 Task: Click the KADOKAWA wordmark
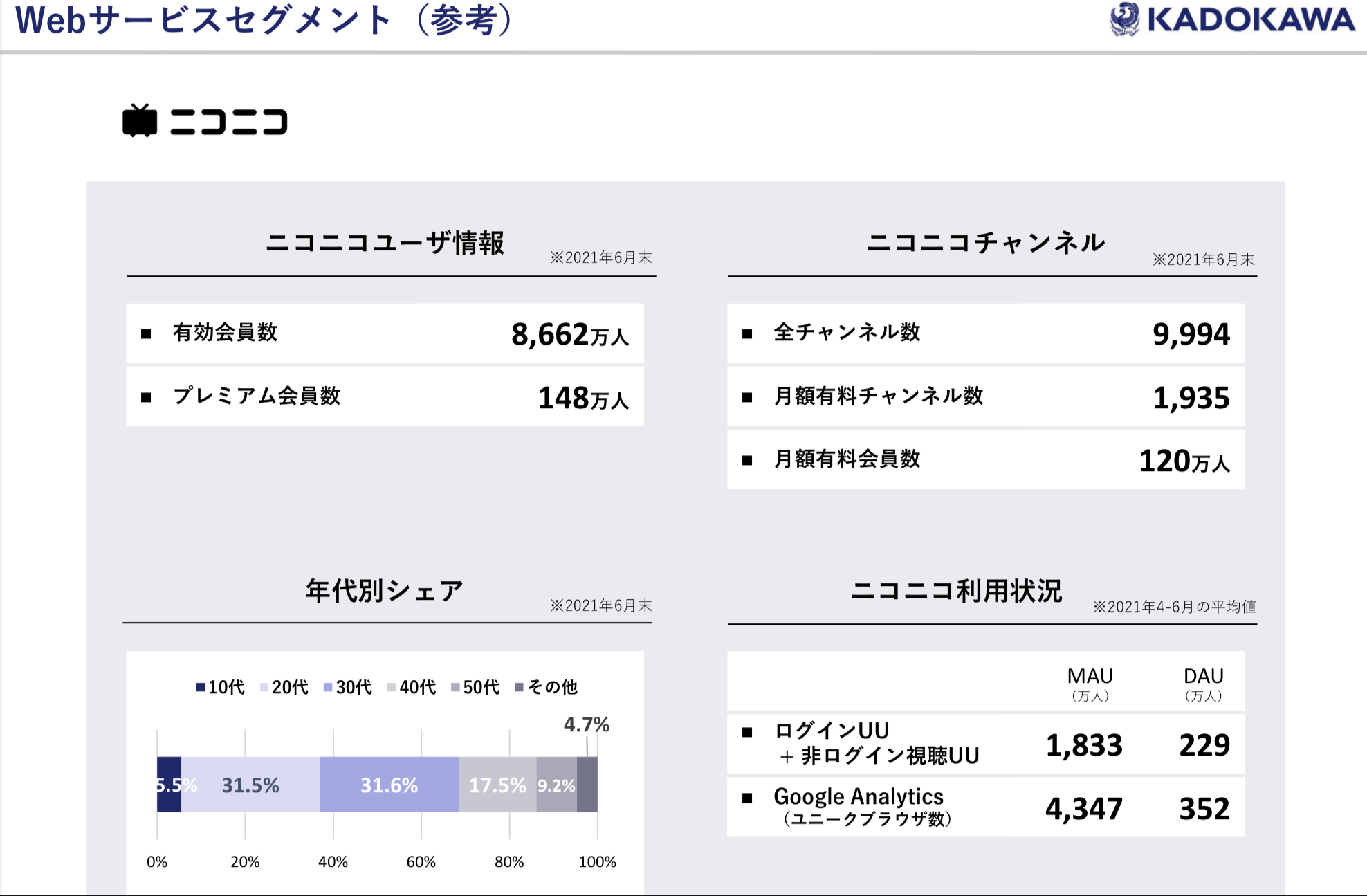coord(1251,19)
